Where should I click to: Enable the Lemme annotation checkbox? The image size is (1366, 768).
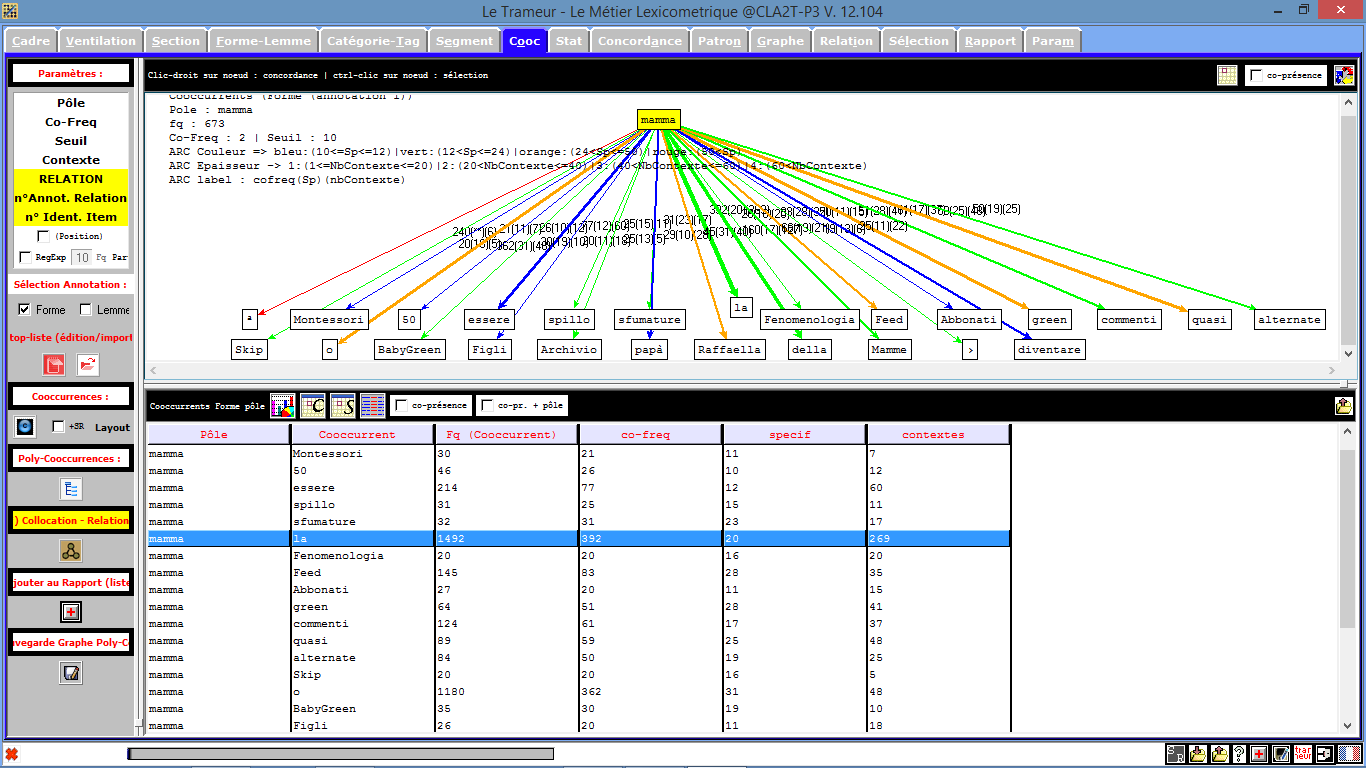point(86,310)
